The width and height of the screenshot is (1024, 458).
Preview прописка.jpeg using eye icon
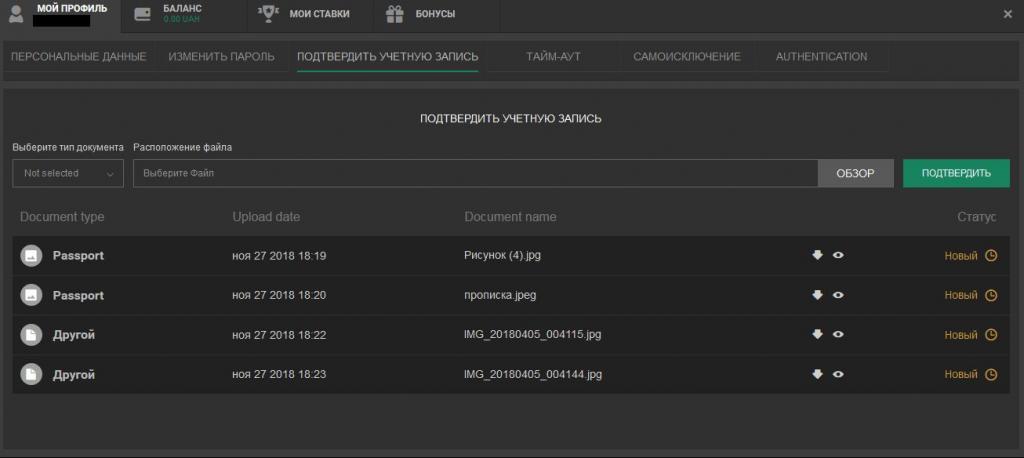pos(838,295)
